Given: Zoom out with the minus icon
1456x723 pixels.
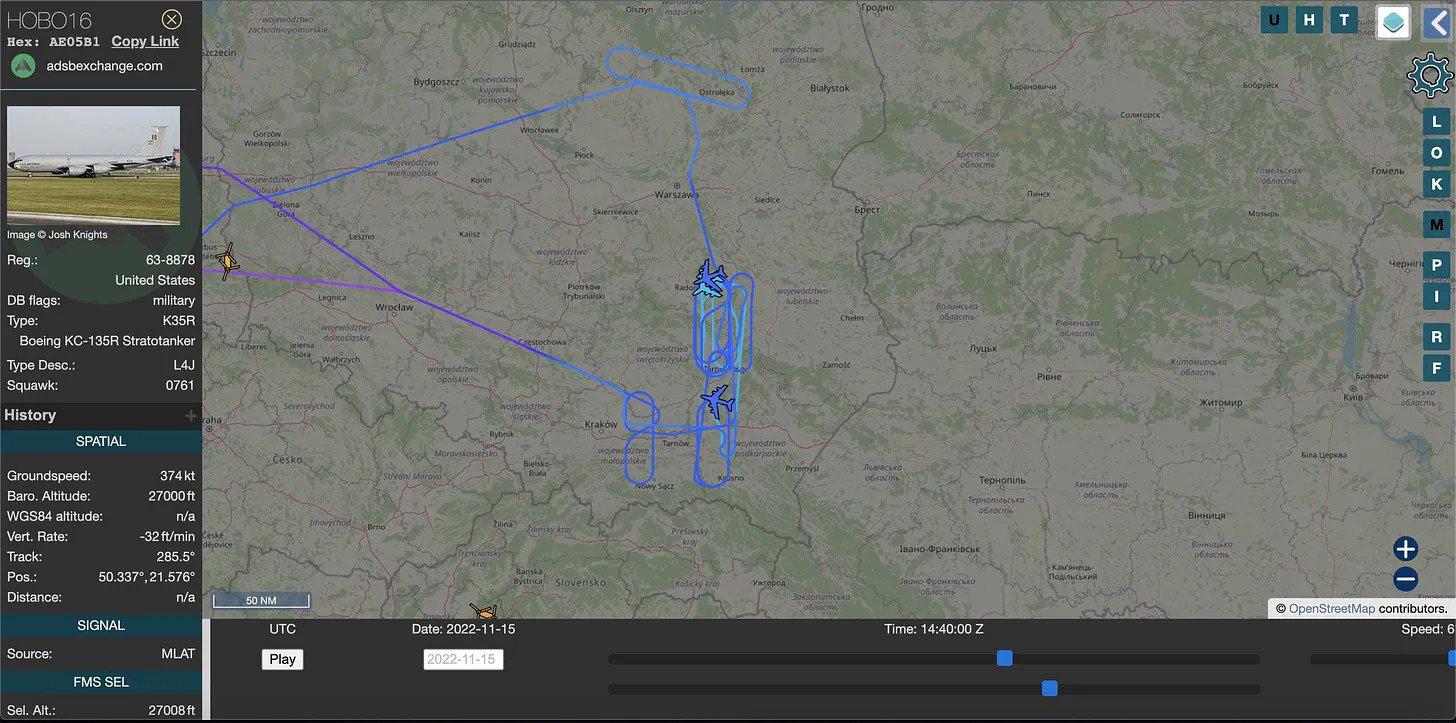Looking at the screenshot, I should click(1406, 579).
